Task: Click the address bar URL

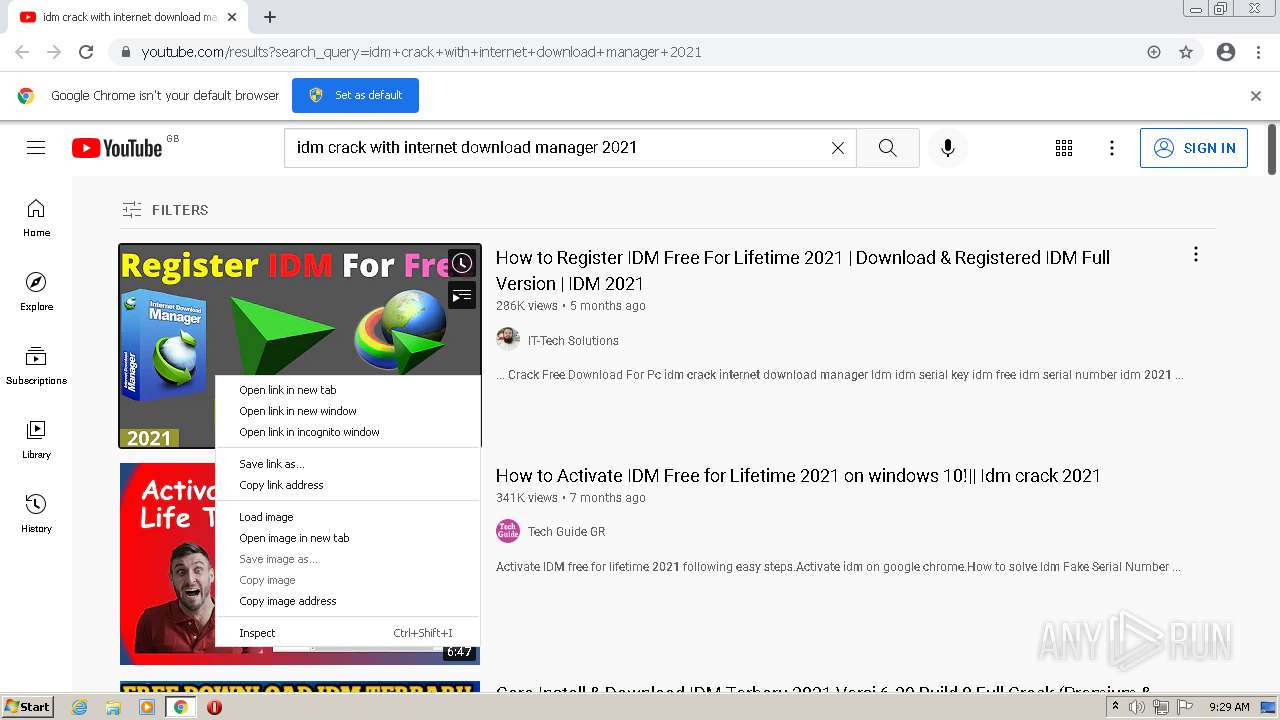Action: [x=421, y=52]
